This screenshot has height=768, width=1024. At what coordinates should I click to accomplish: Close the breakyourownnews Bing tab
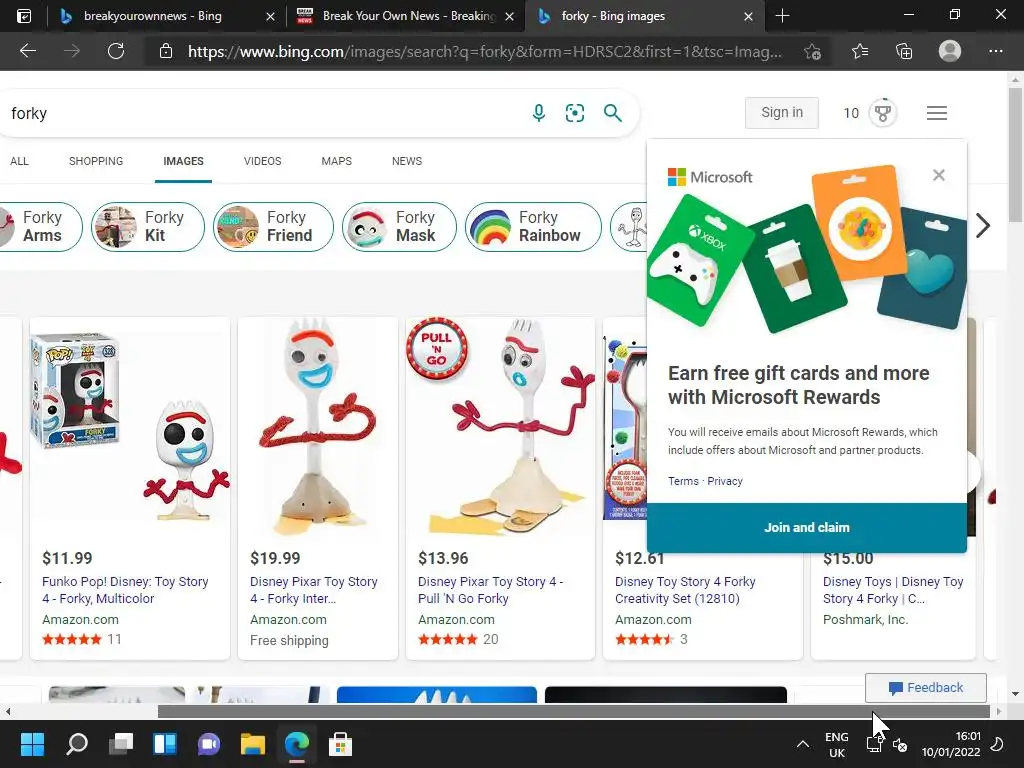click(x=270, y=16)
